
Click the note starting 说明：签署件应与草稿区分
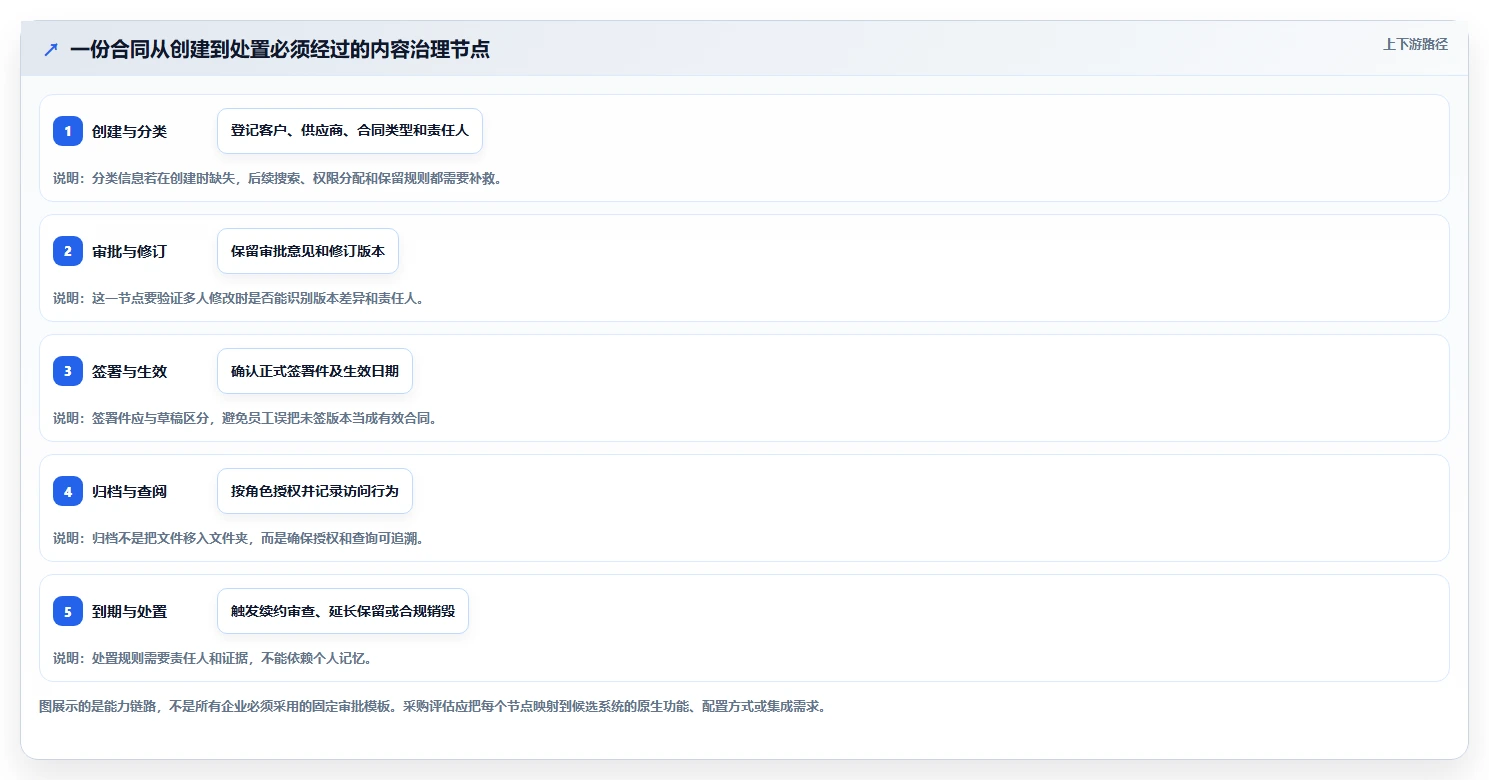(x=245, y=418)
